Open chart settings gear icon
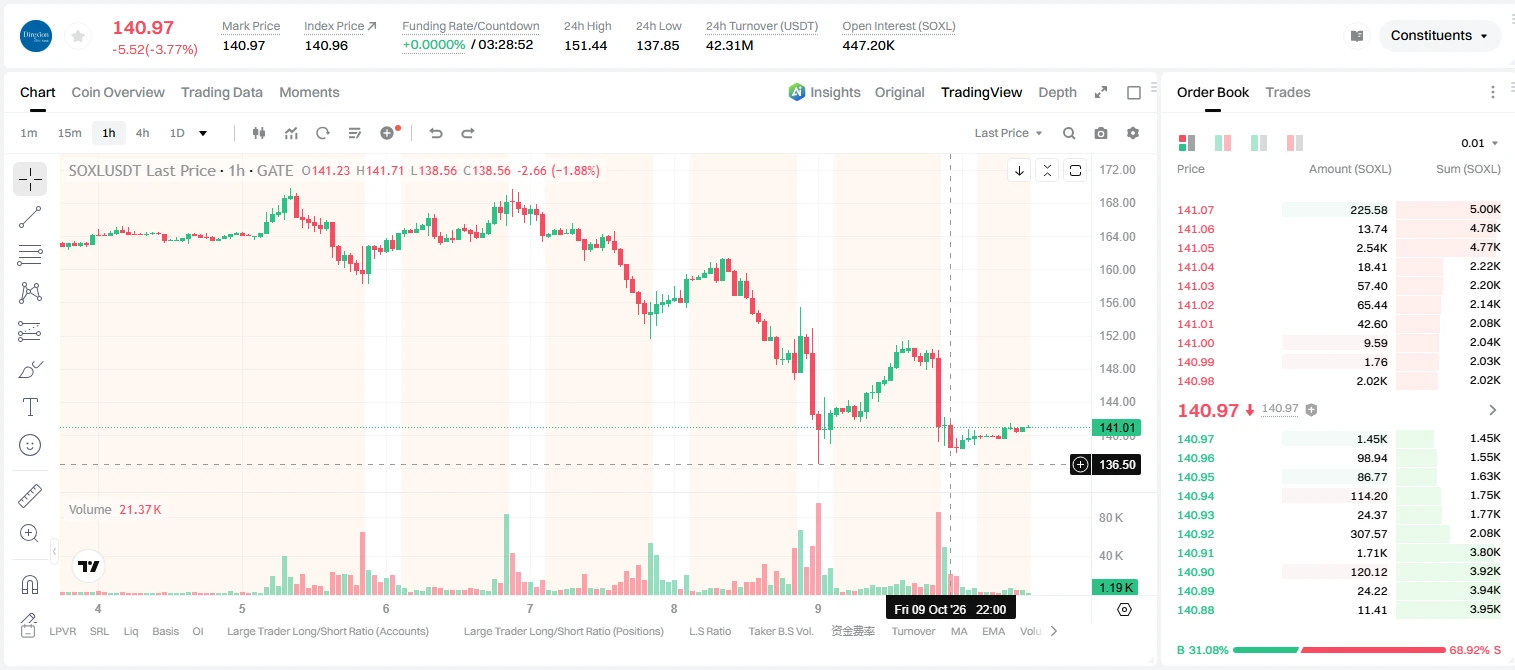This screenshot has width=1515, height=670. [x=1133, y=133]
